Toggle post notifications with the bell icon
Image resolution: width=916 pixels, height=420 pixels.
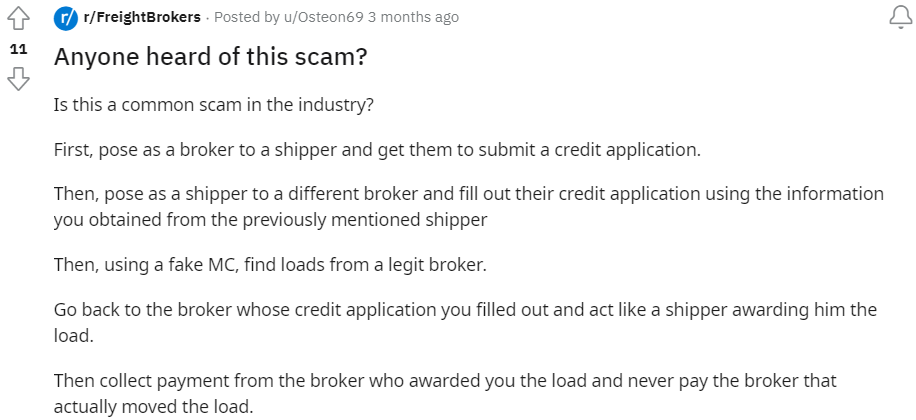pyautogui.click(x=900, y=18)
